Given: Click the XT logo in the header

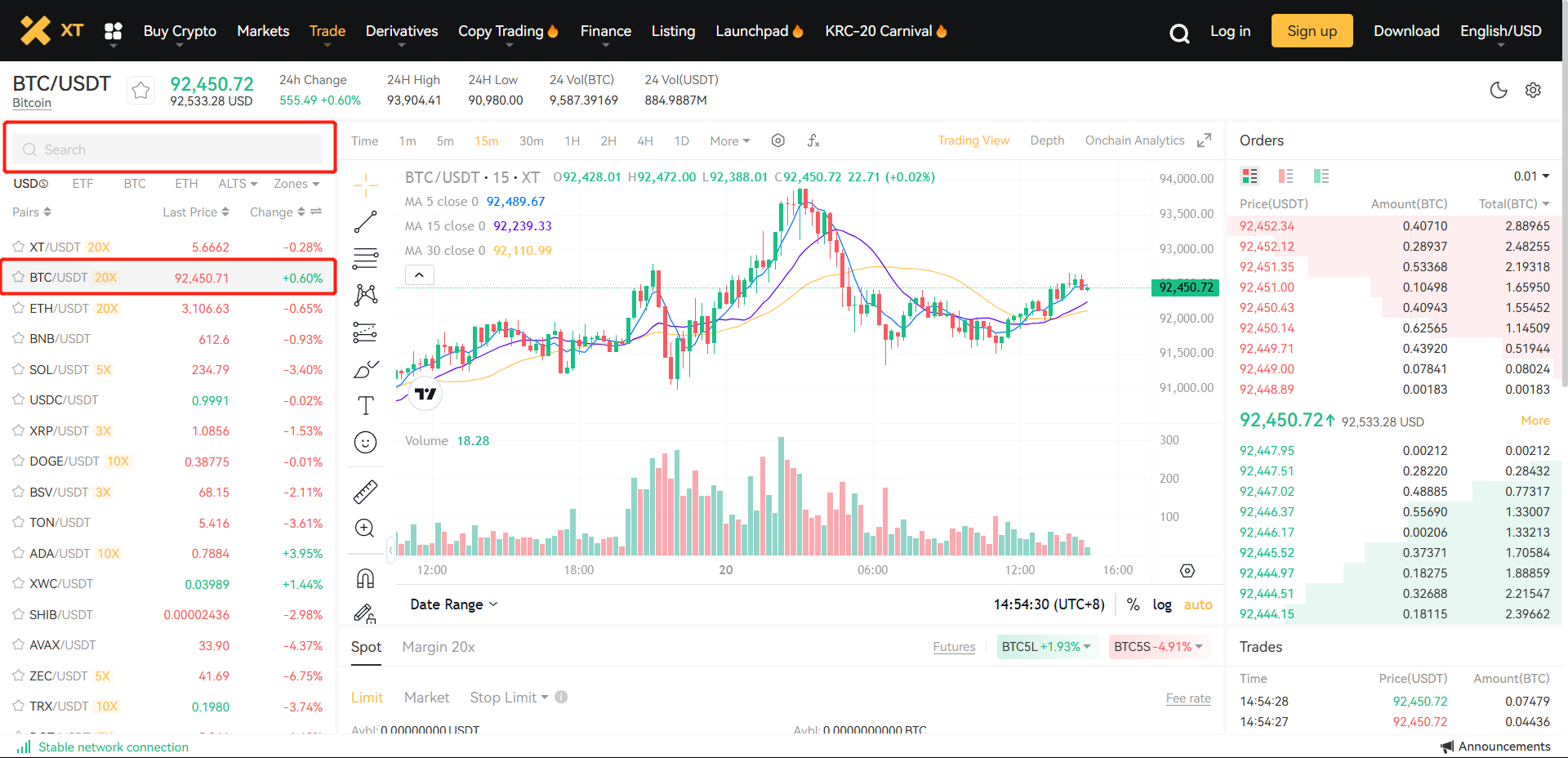Looking at the screenshot, I should 51,30.
